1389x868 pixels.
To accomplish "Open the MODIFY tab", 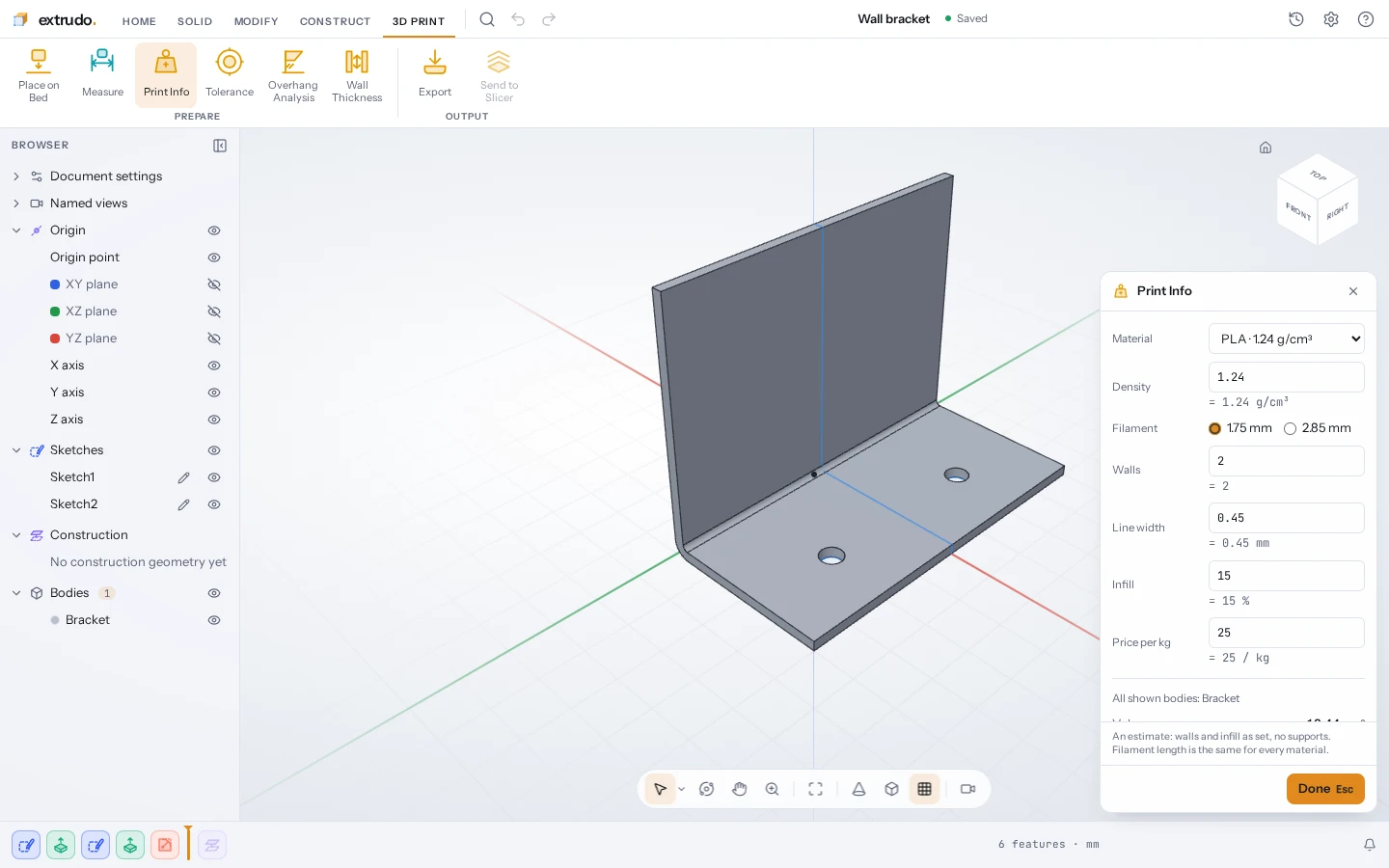I will click(x=257, y=21).
